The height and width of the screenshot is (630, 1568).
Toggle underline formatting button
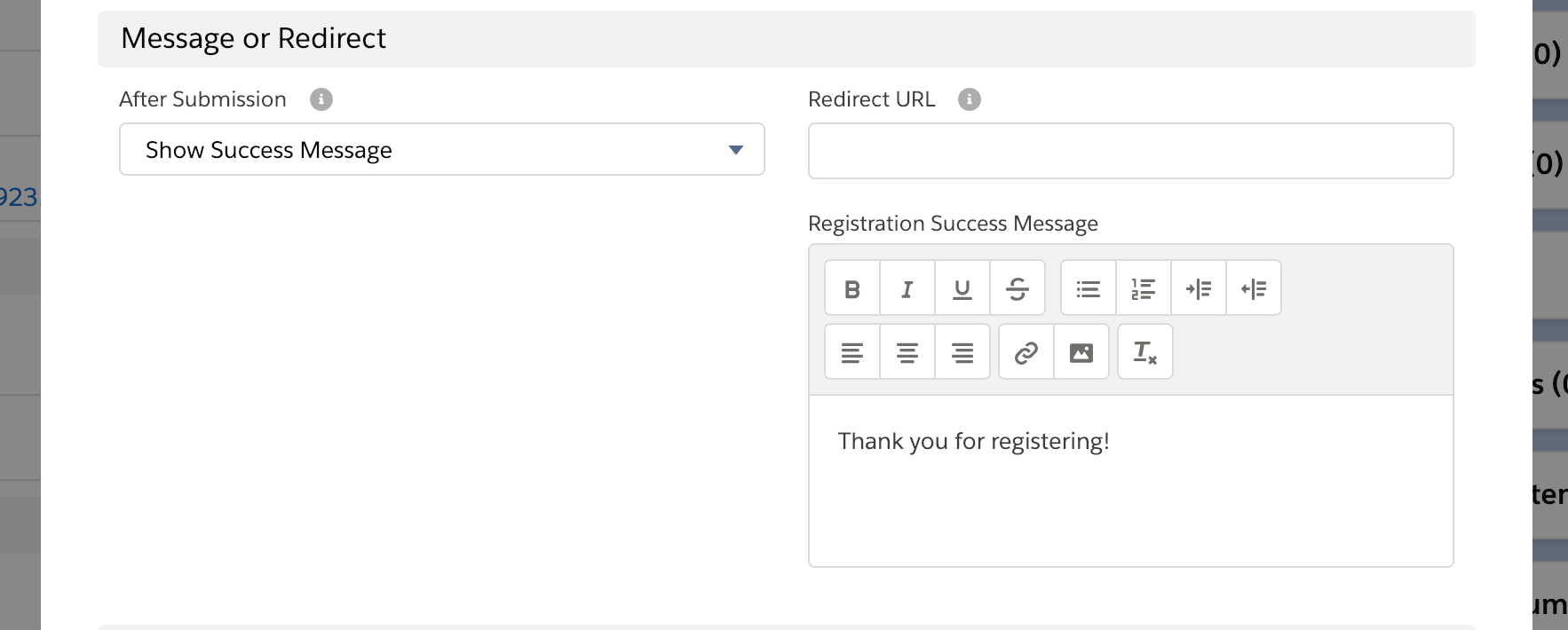(962, 288)
